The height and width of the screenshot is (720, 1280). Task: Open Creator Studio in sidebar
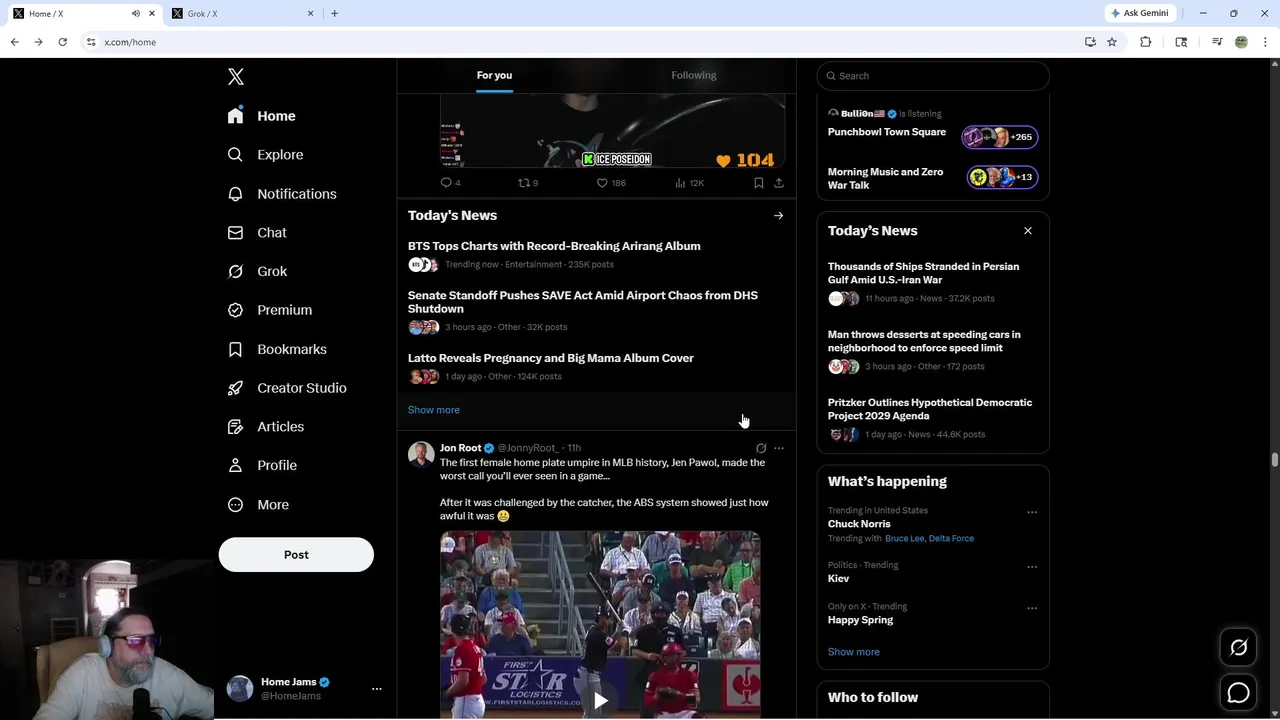tap(288, 388)
